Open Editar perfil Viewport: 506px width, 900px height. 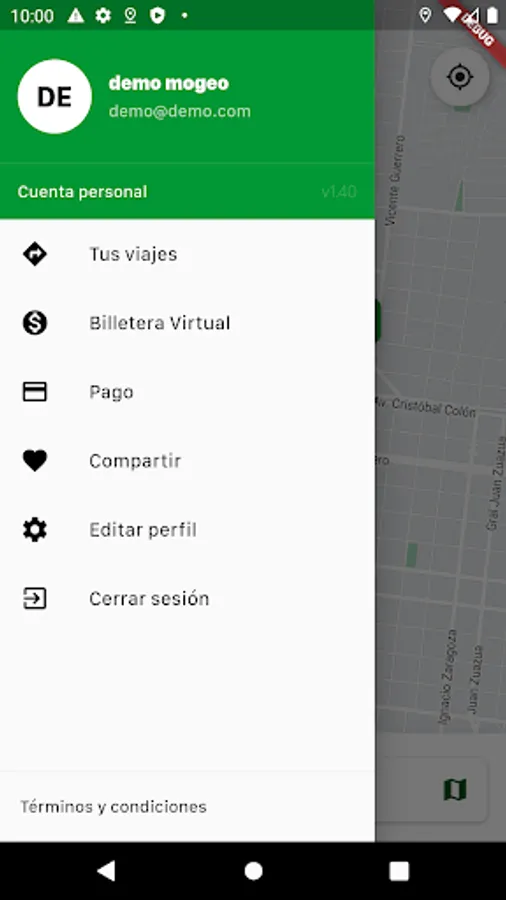point(188,529)
